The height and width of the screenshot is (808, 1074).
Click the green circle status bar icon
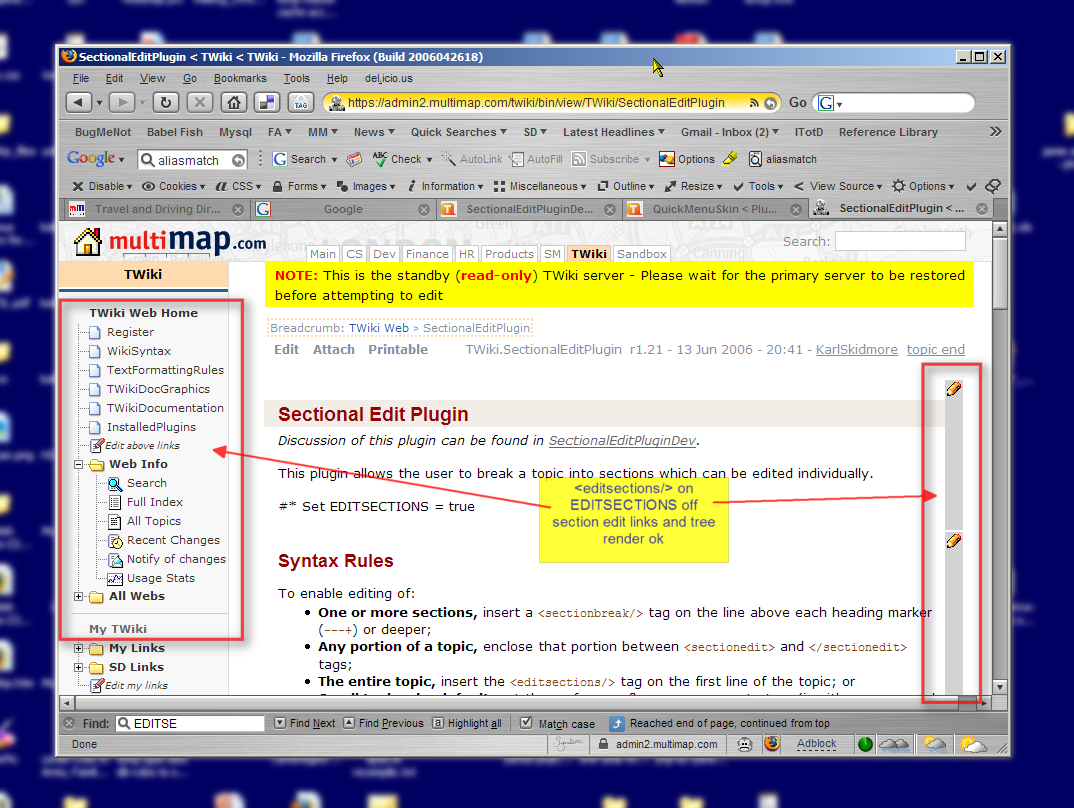865,744
